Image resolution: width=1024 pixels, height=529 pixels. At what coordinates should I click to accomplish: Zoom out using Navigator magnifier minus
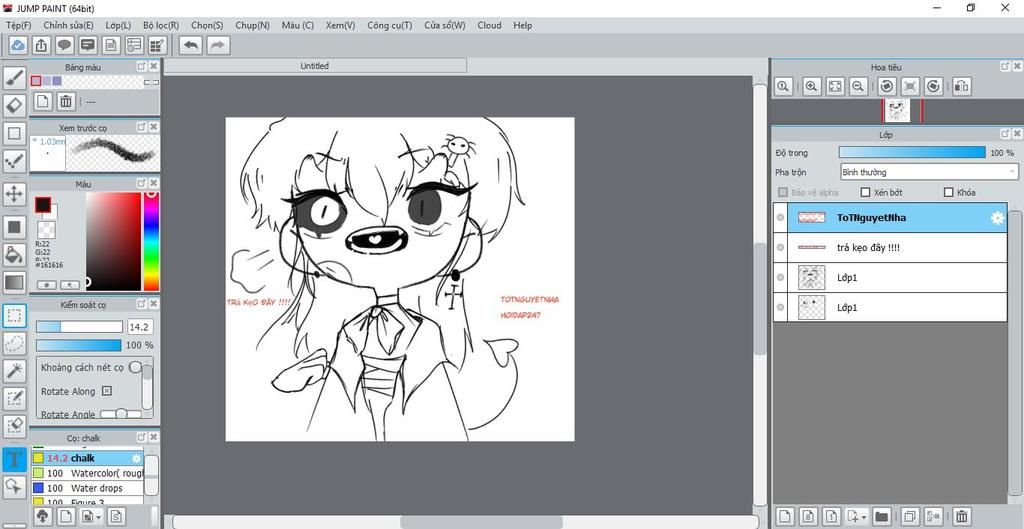[x=859, y=86]
